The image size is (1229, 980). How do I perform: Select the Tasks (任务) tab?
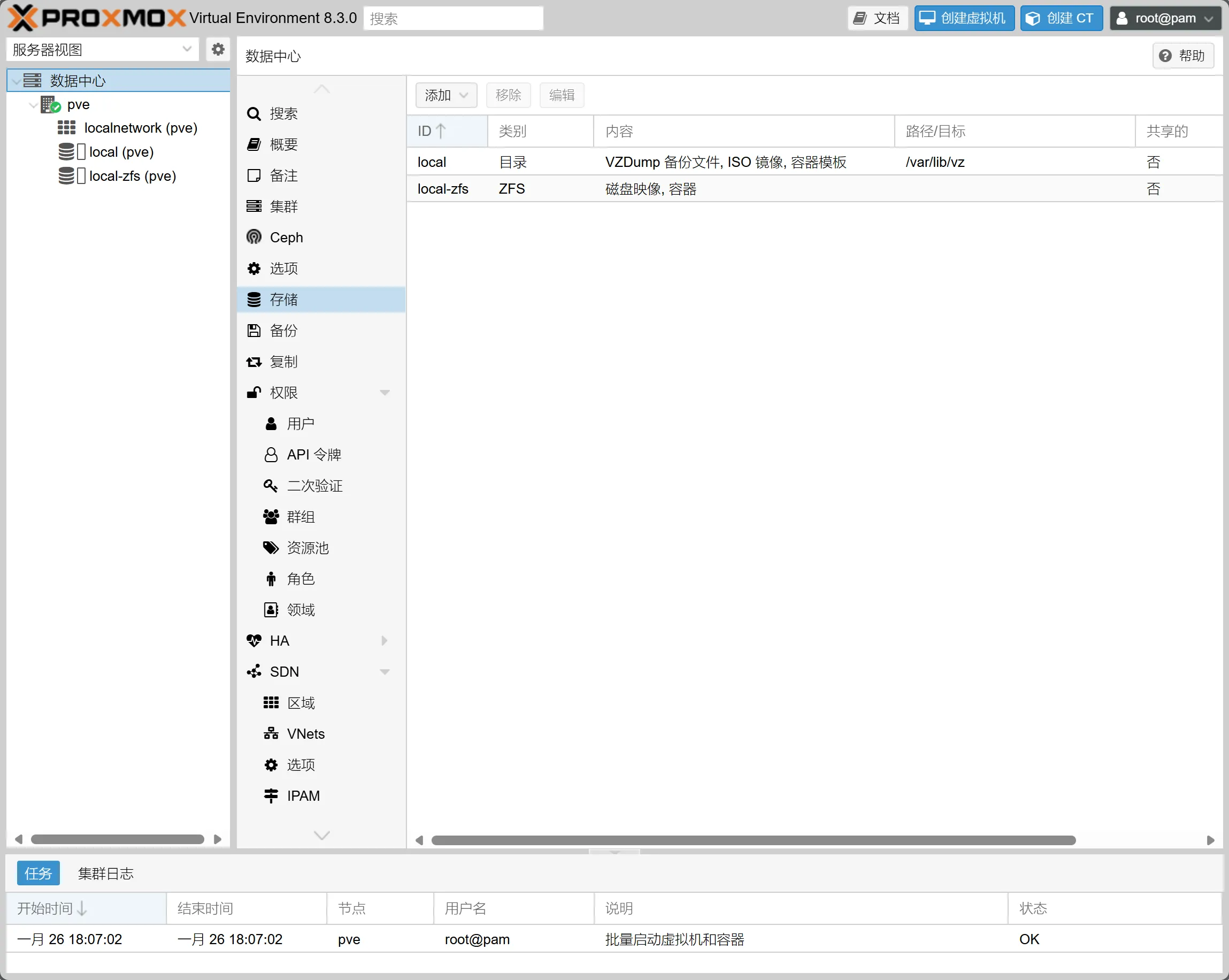click(x=38, y=874)
